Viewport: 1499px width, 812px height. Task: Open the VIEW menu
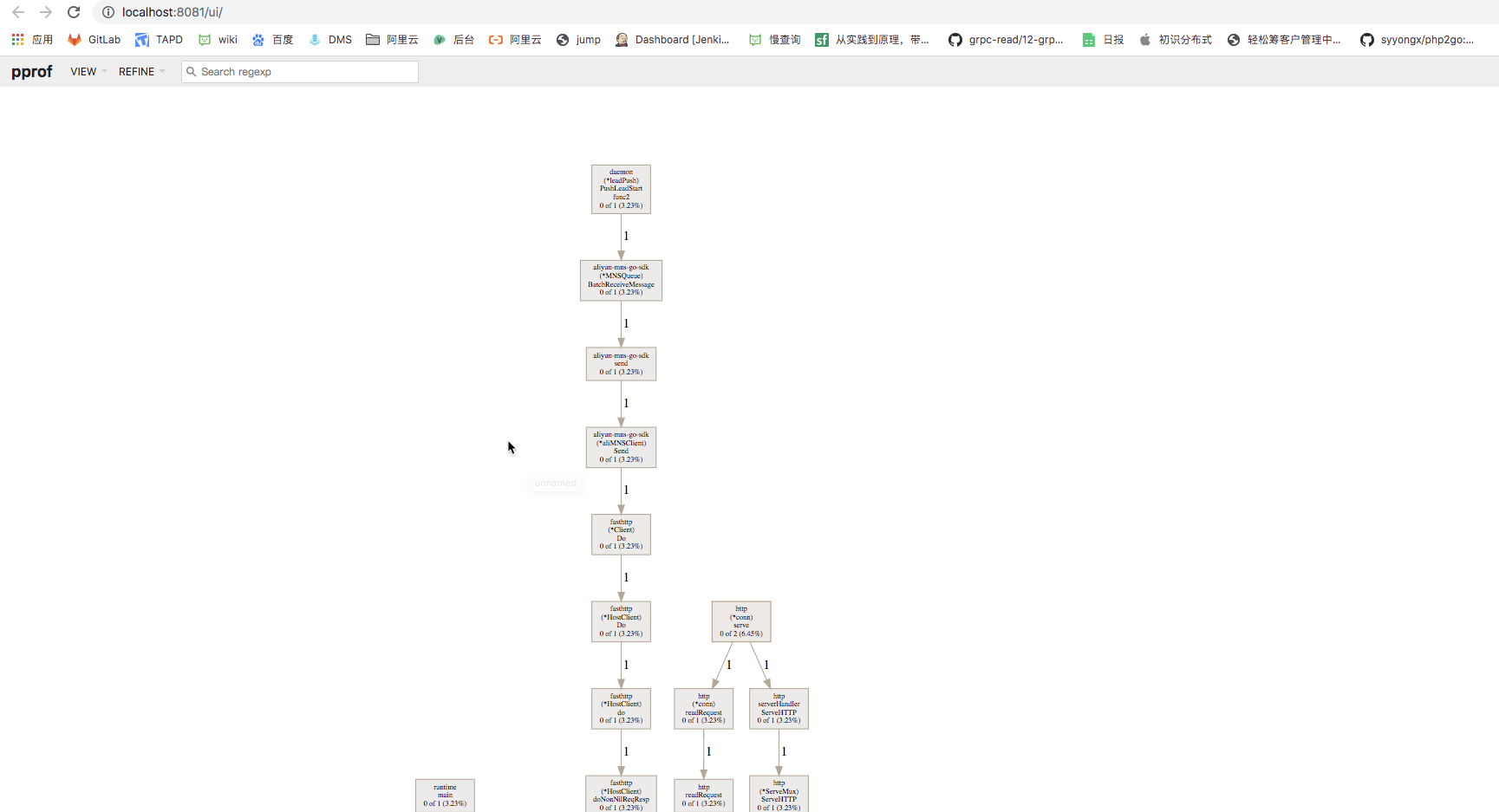(83, 71)
